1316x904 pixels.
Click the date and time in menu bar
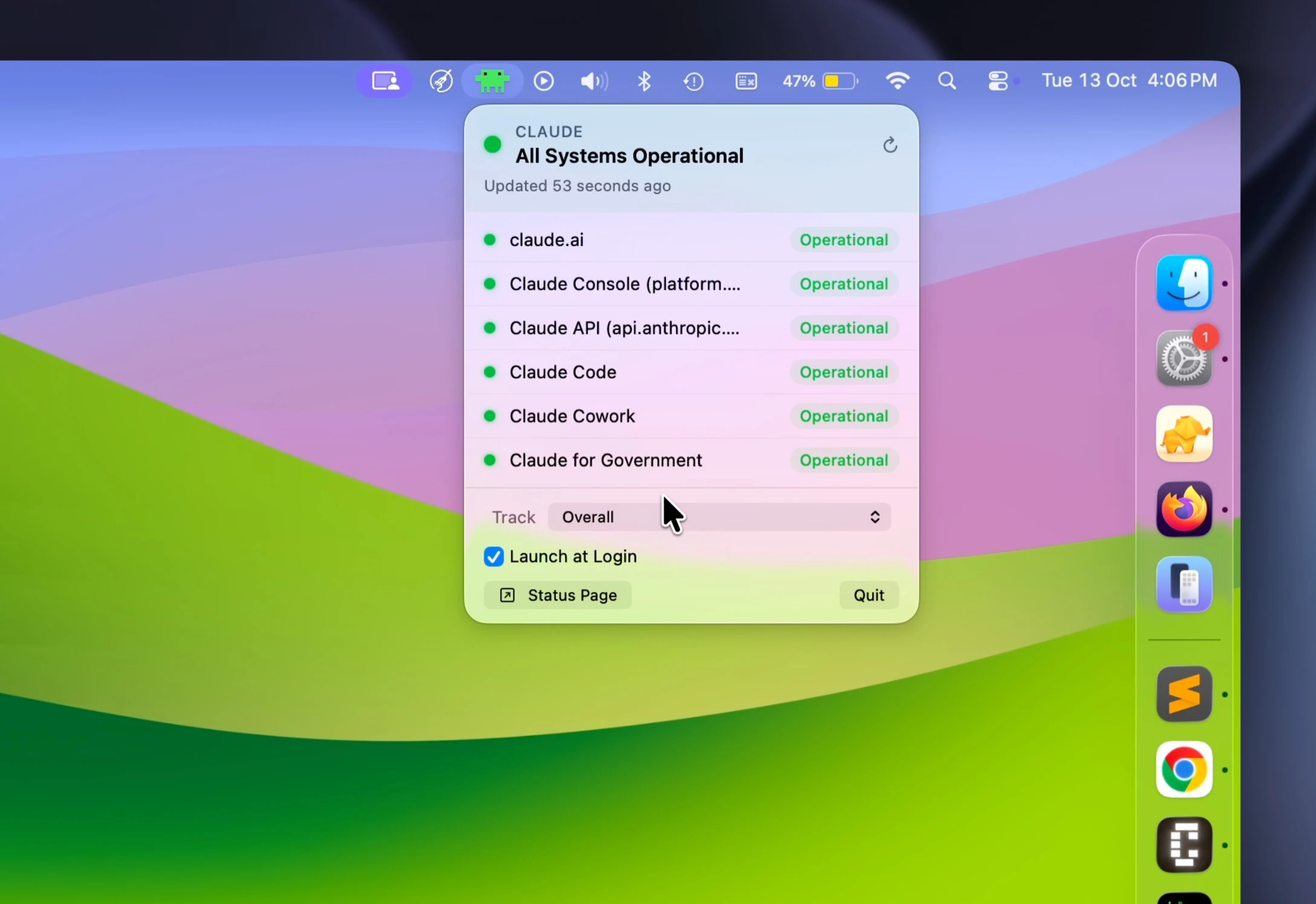(1129, 80)
